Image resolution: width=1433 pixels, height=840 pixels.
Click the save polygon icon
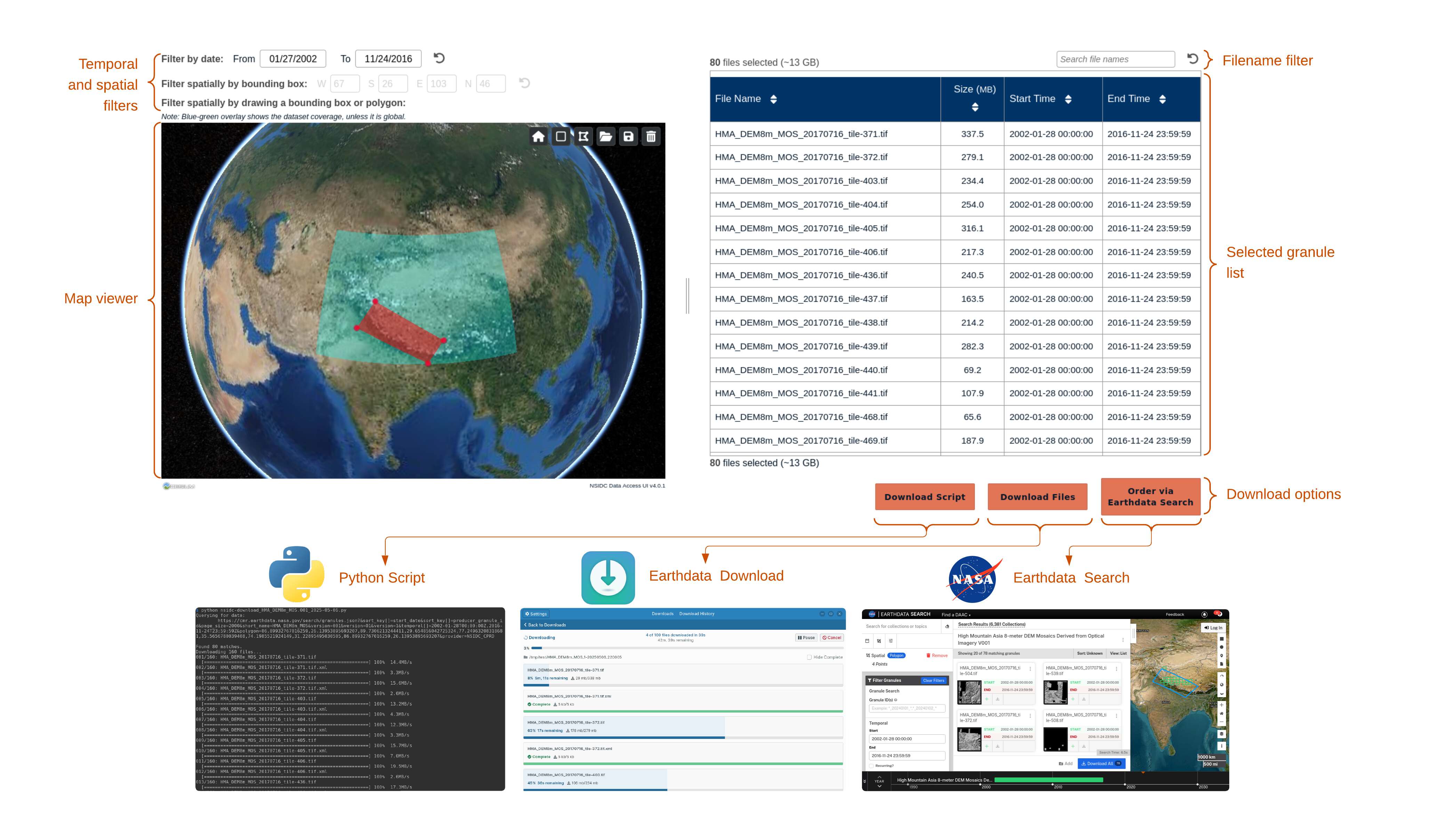coord(628,136)
